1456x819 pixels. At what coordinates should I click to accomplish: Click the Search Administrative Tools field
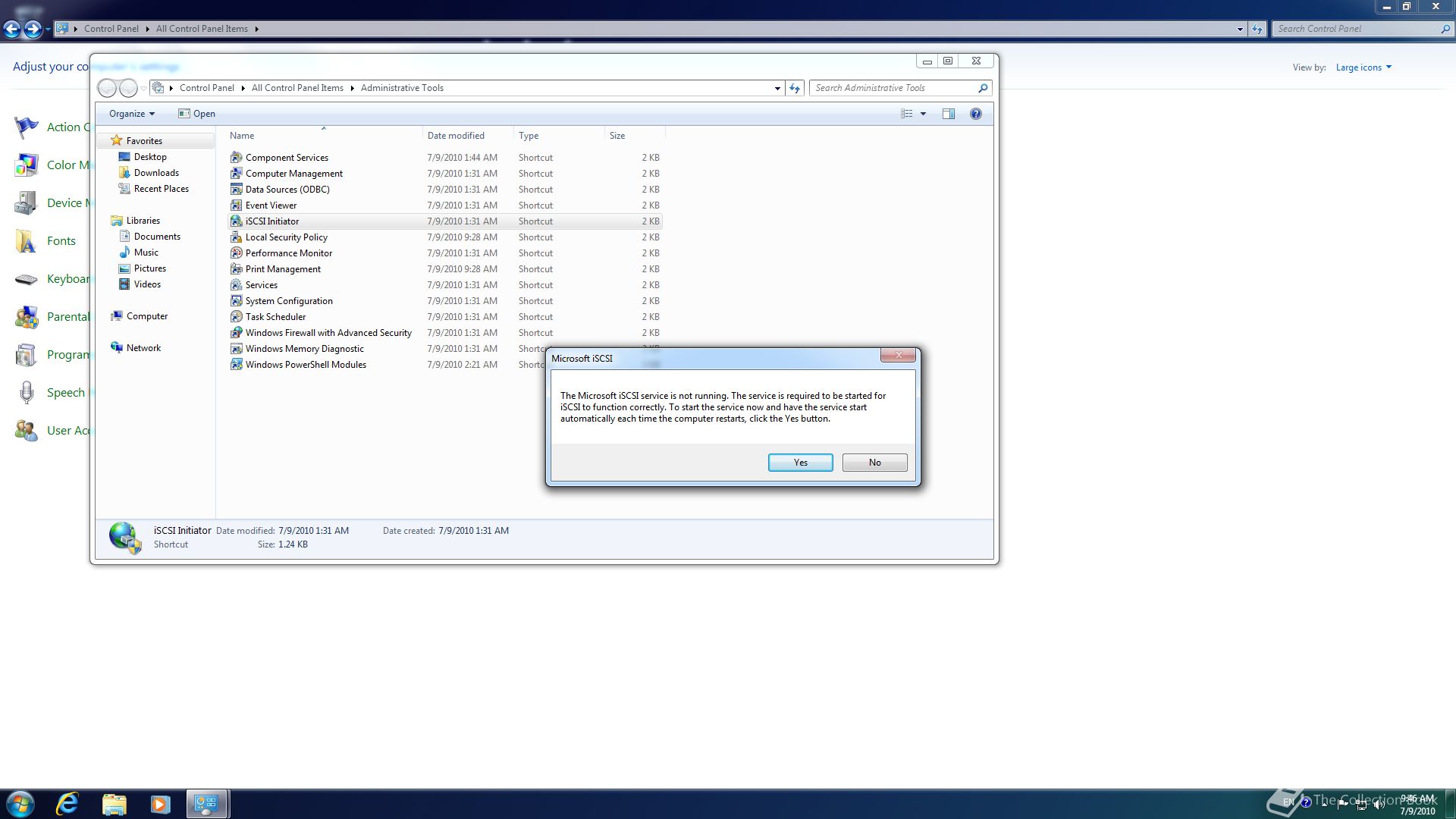tap(901, 88)
